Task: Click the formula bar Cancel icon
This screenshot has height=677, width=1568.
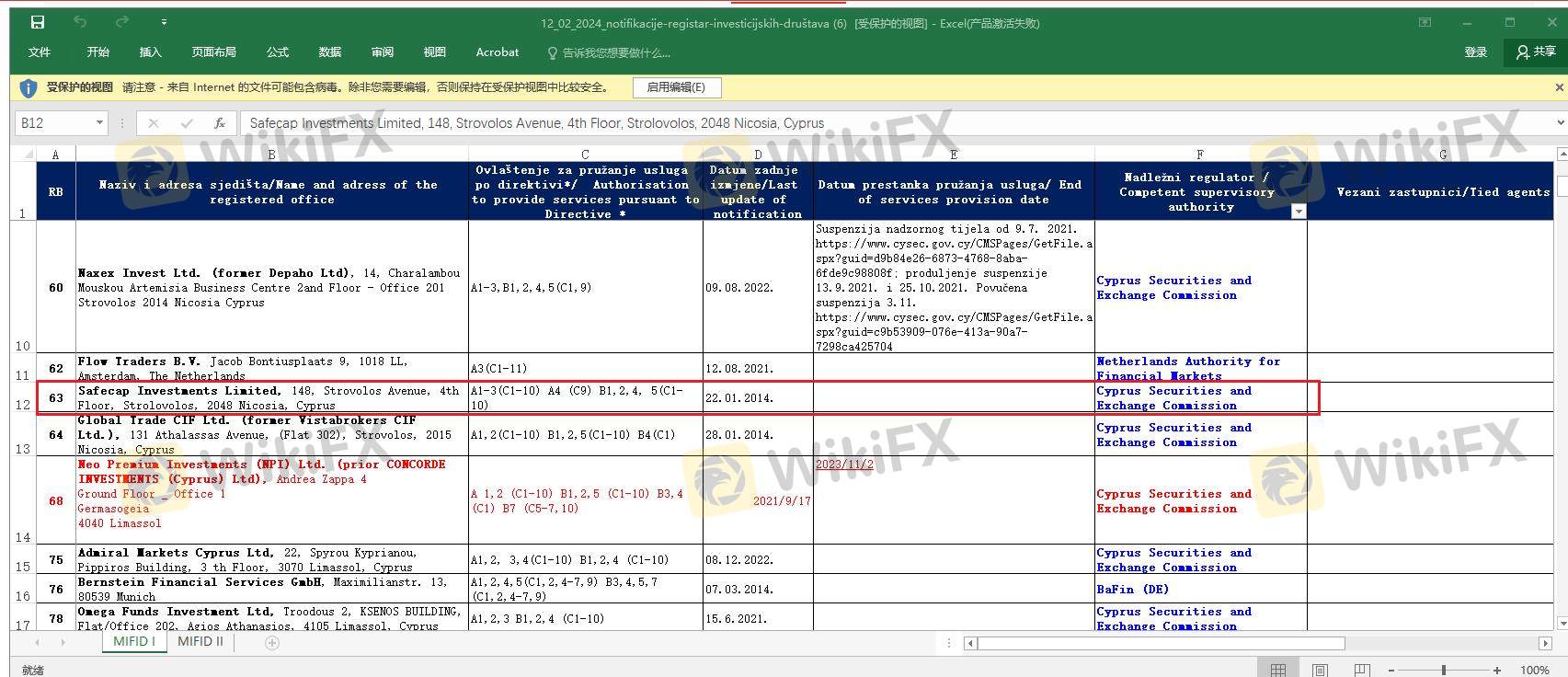Action: [153, 123]
